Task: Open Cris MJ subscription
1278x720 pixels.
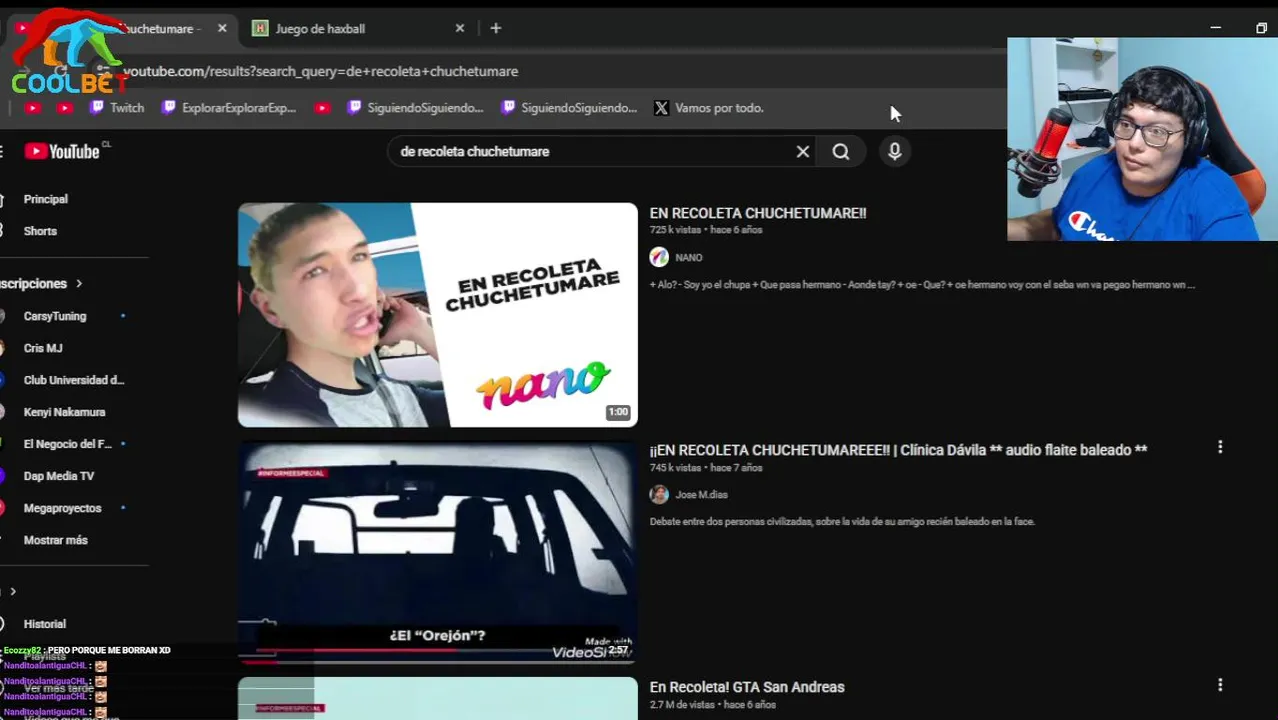Action: pos(43,348)
